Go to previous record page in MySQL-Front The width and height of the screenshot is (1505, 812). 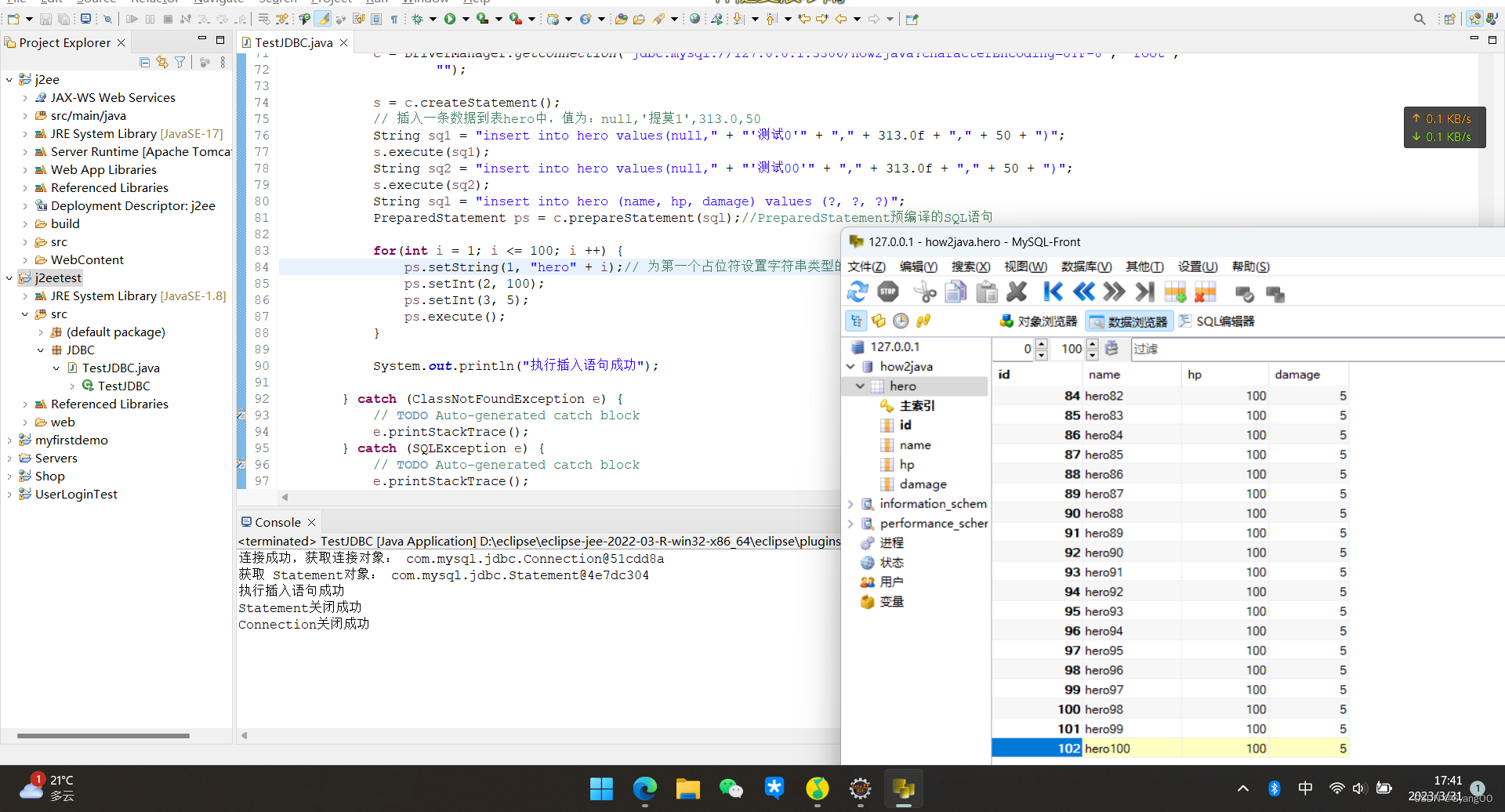1084,292
